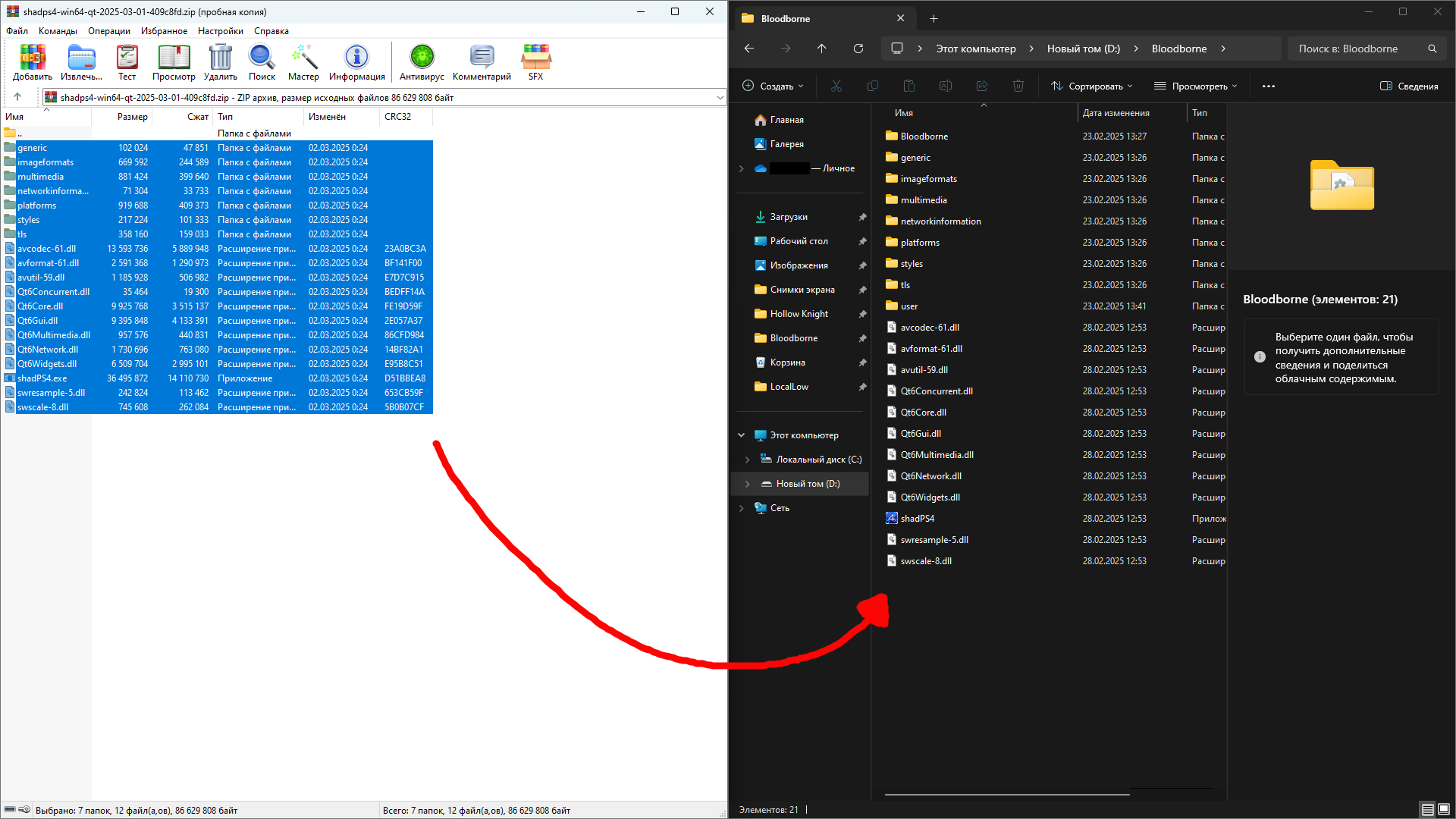Expand the 'Сеть' tree node
Screen dimensions: 1456x819
[742, 508]
